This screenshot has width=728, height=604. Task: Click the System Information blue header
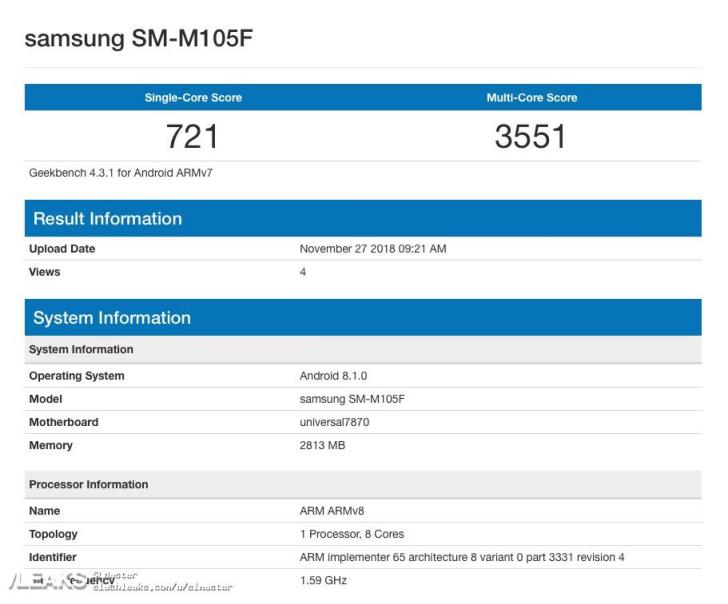coord(363,318)
